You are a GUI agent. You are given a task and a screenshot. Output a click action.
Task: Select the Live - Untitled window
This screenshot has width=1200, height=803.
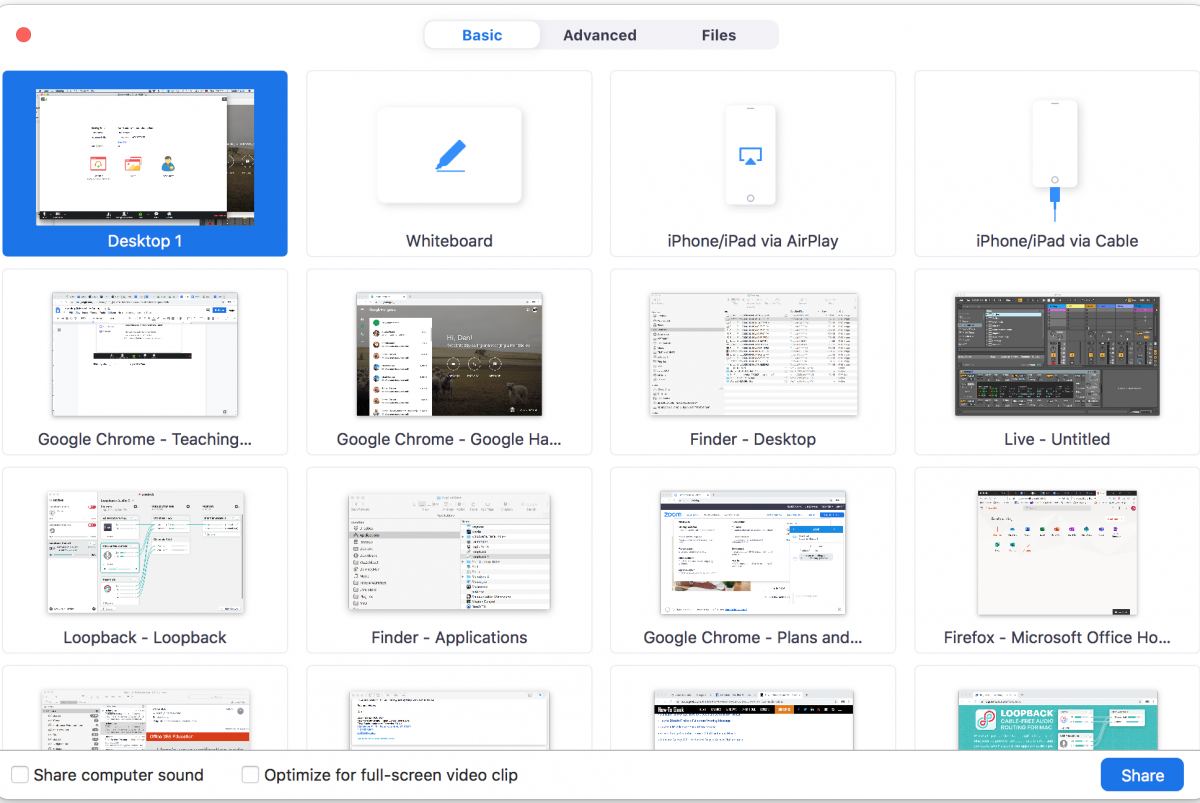point(1057,362)
